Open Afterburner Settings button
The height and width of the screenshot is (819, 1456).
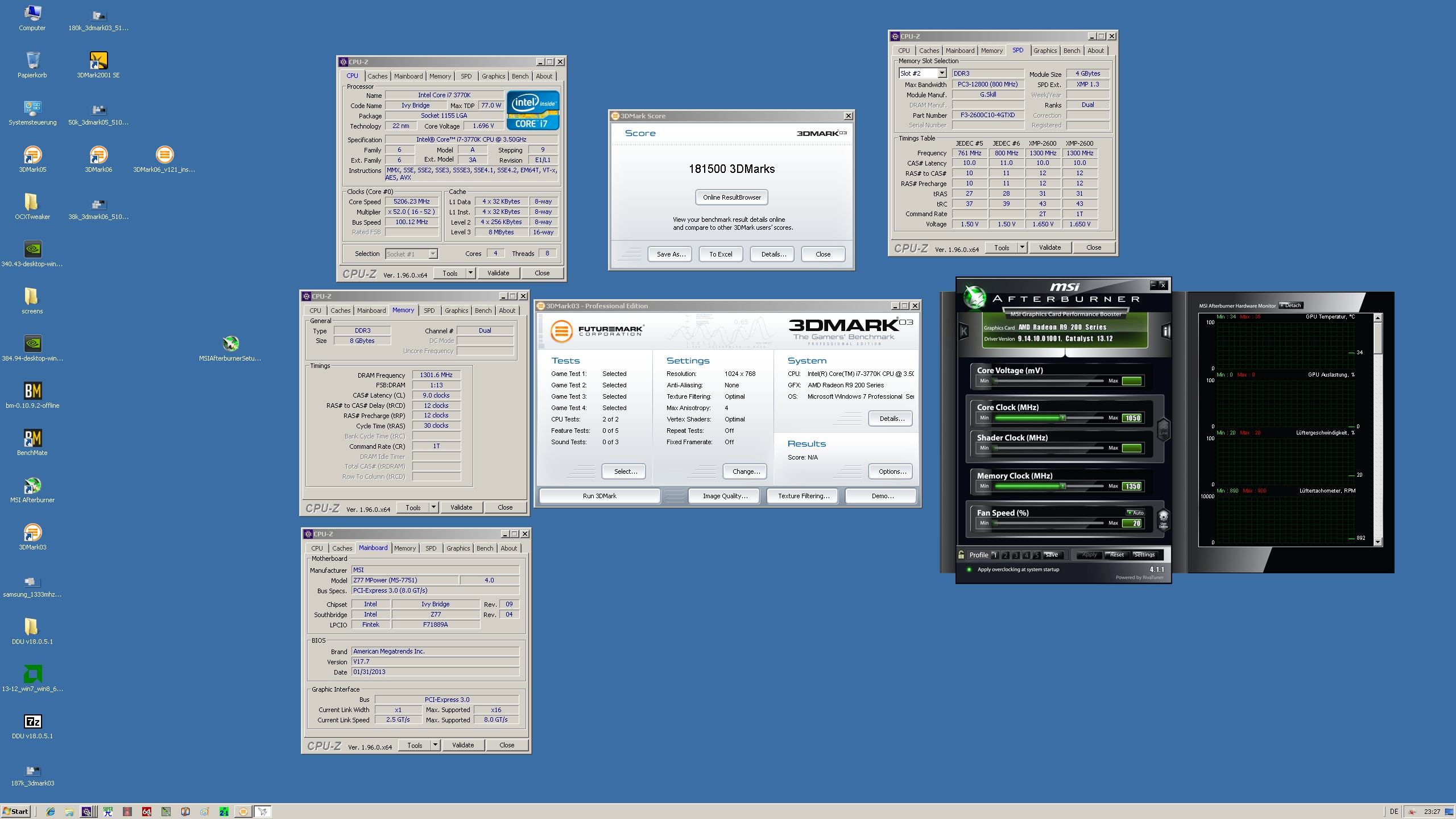point(1144,555)
